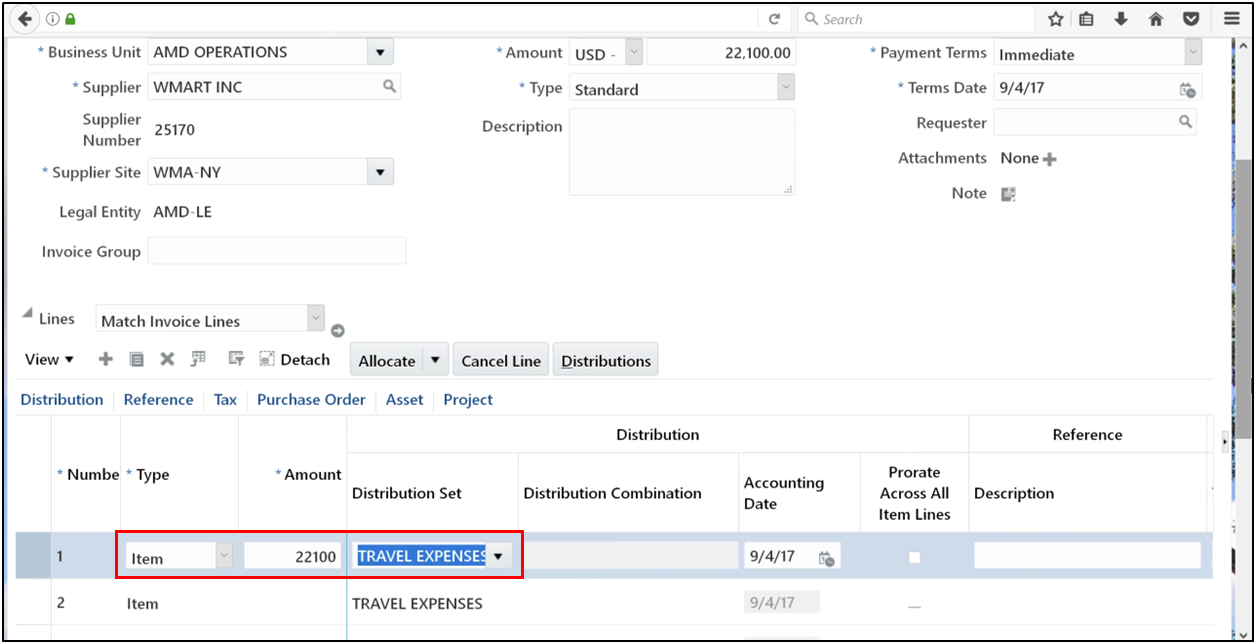Add a new invoice line

105,359
